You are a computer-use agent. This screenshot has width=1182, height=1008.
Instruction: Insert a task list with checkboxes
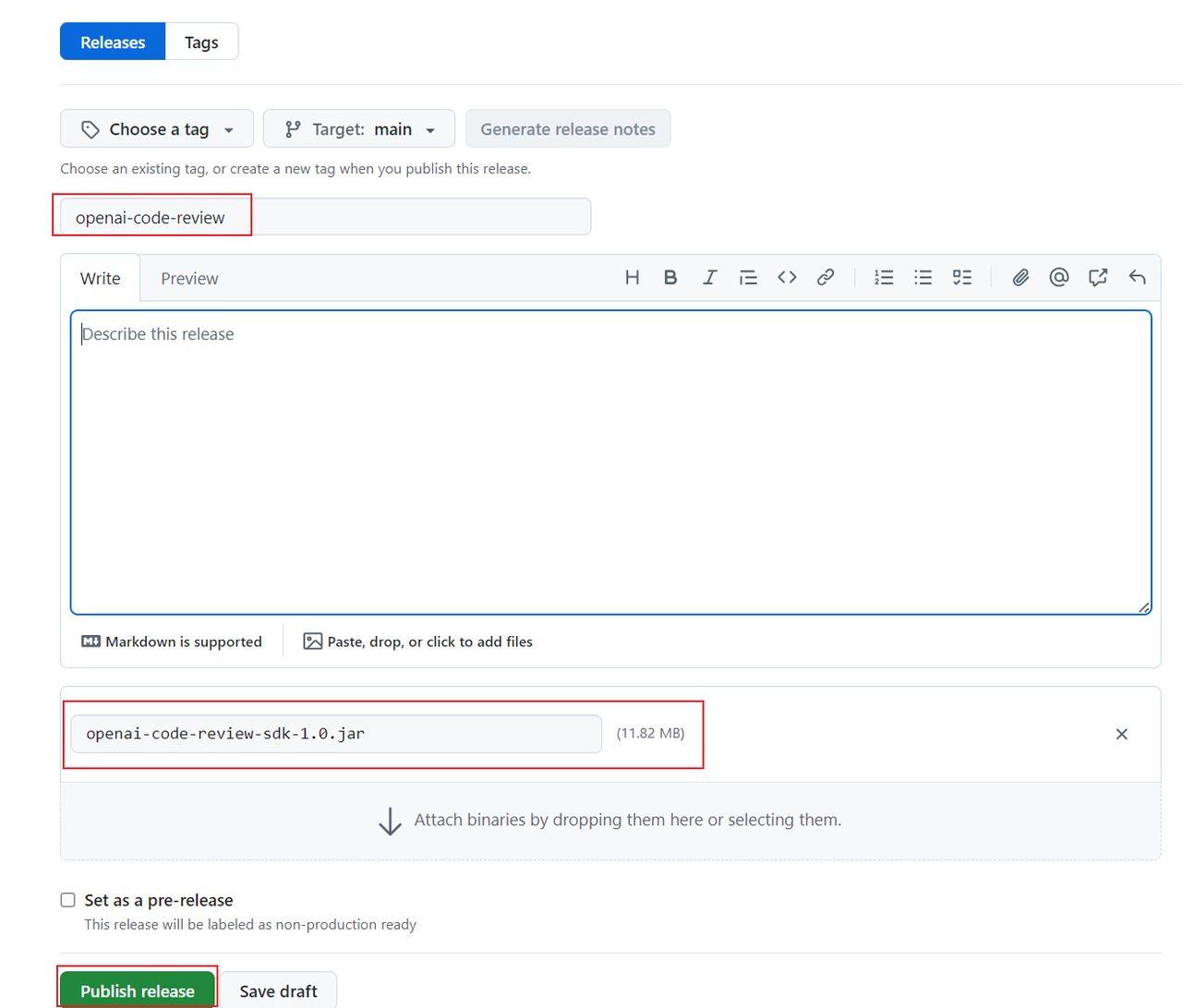961,278
